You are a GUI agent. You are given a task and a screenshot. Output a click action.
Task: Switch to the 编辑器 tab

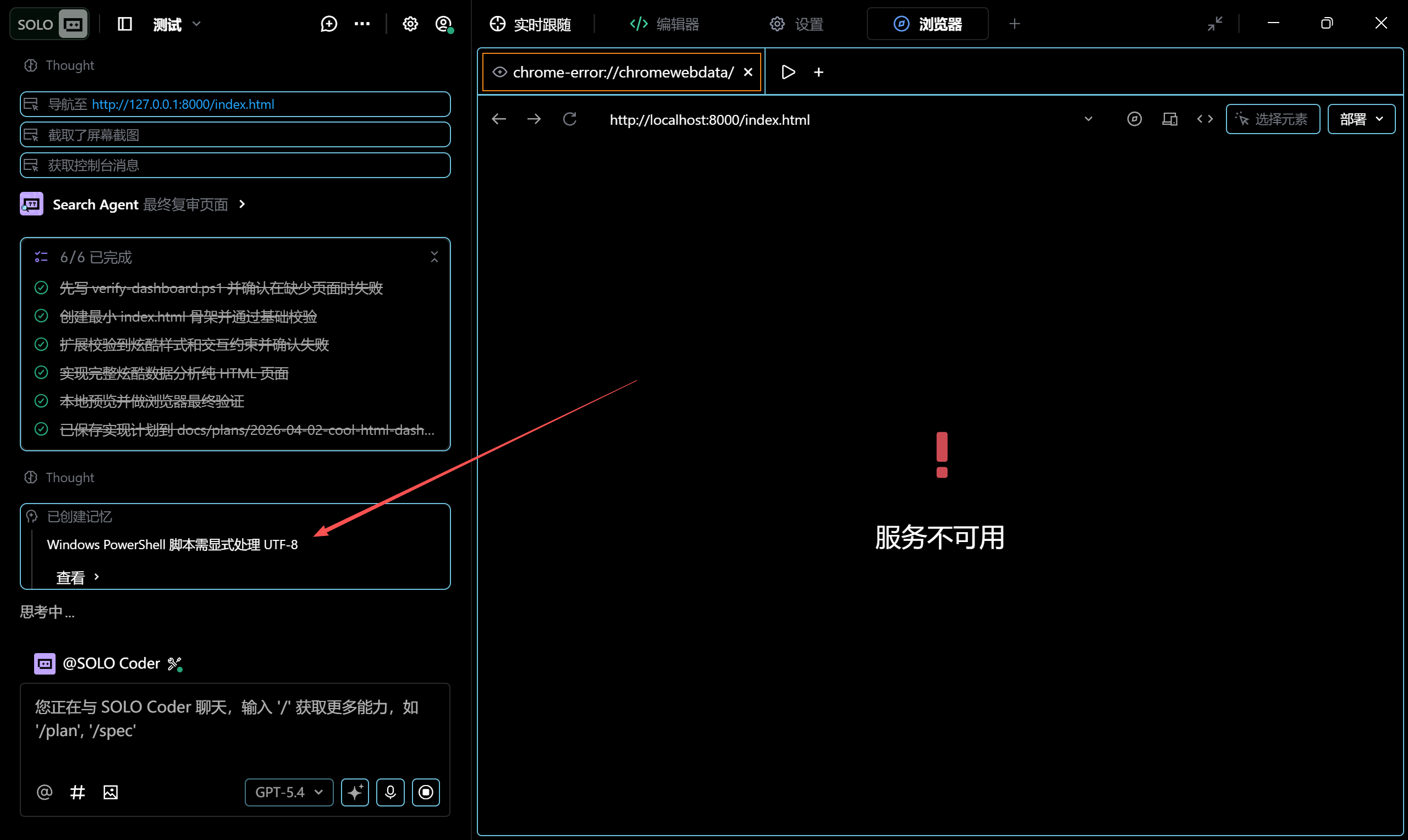click(x=664, y=24)
